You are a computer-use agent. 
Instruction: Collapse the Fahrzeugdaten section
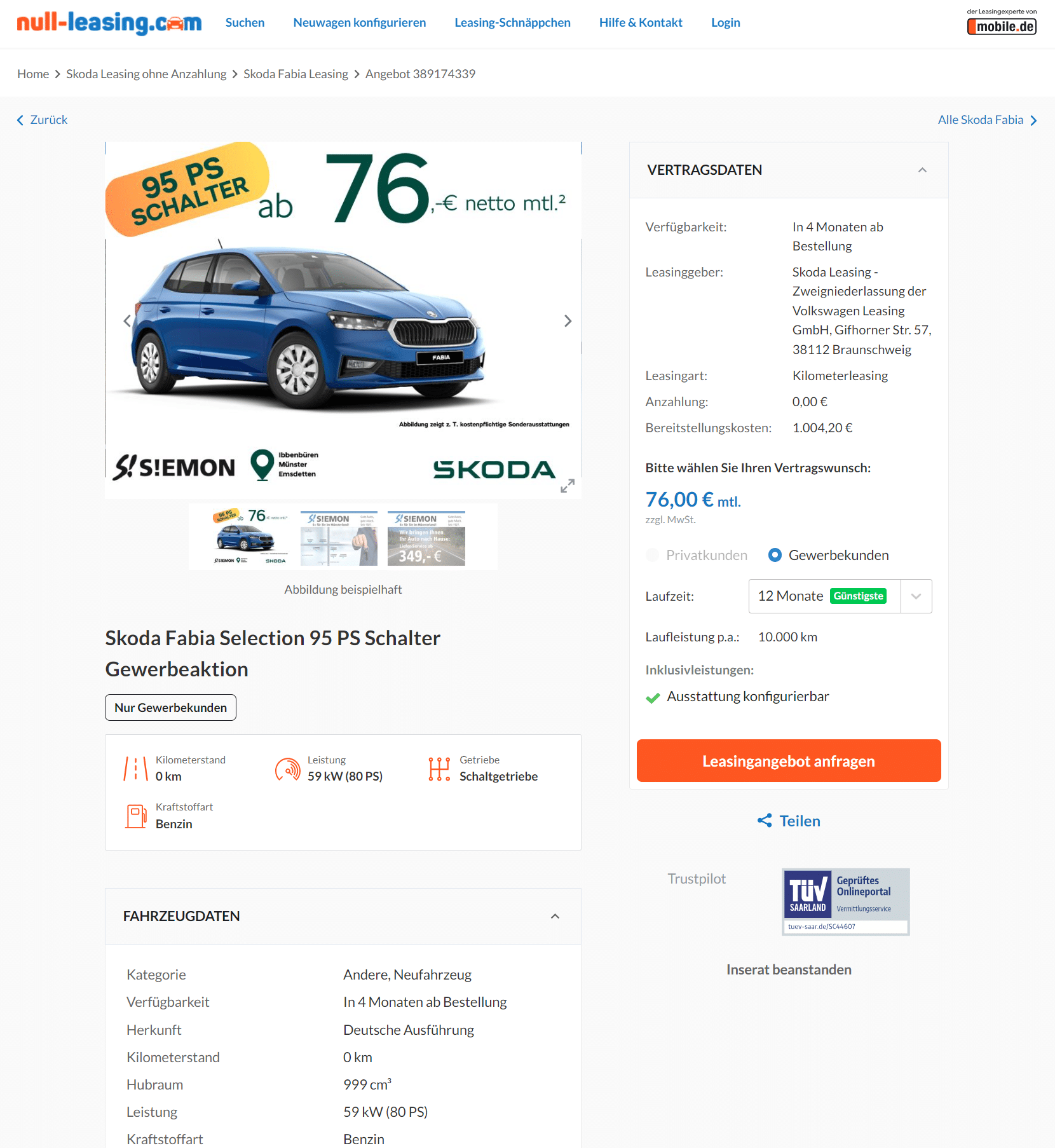(x=555, y=916)
